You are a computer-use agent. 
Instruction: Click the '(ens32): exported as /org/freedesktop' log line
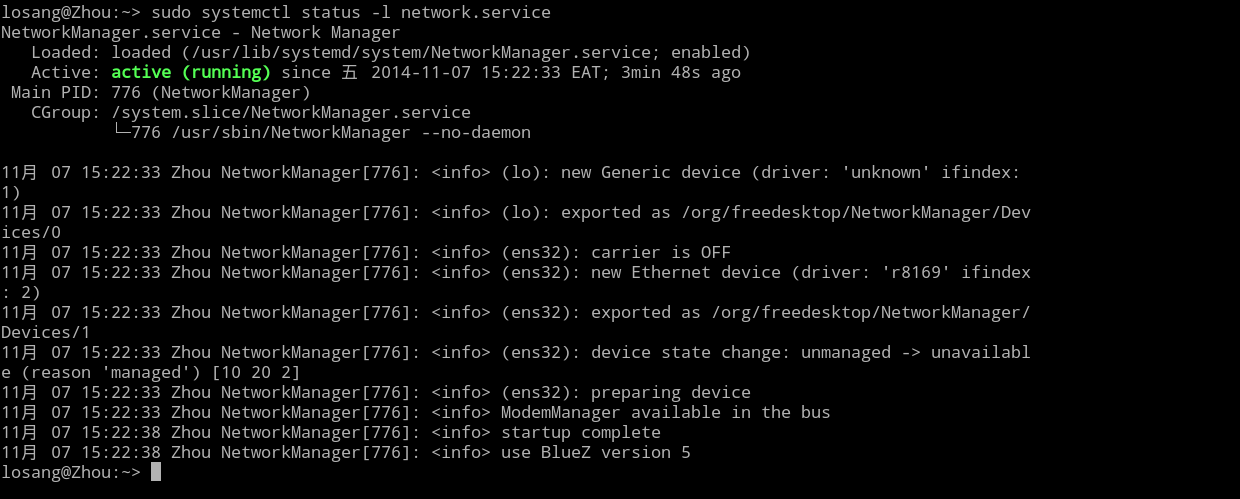(x=515, y=322)
